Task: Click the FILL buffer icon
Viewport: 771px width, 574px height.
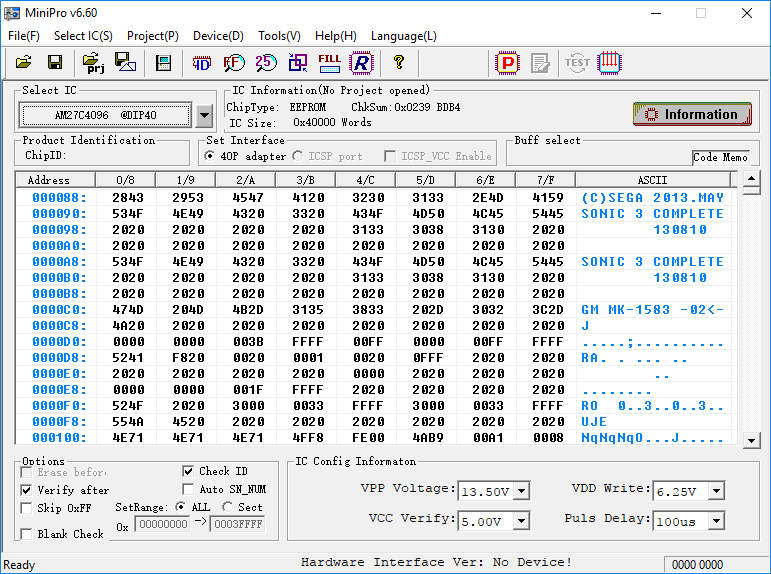Action: click(329, 63)
